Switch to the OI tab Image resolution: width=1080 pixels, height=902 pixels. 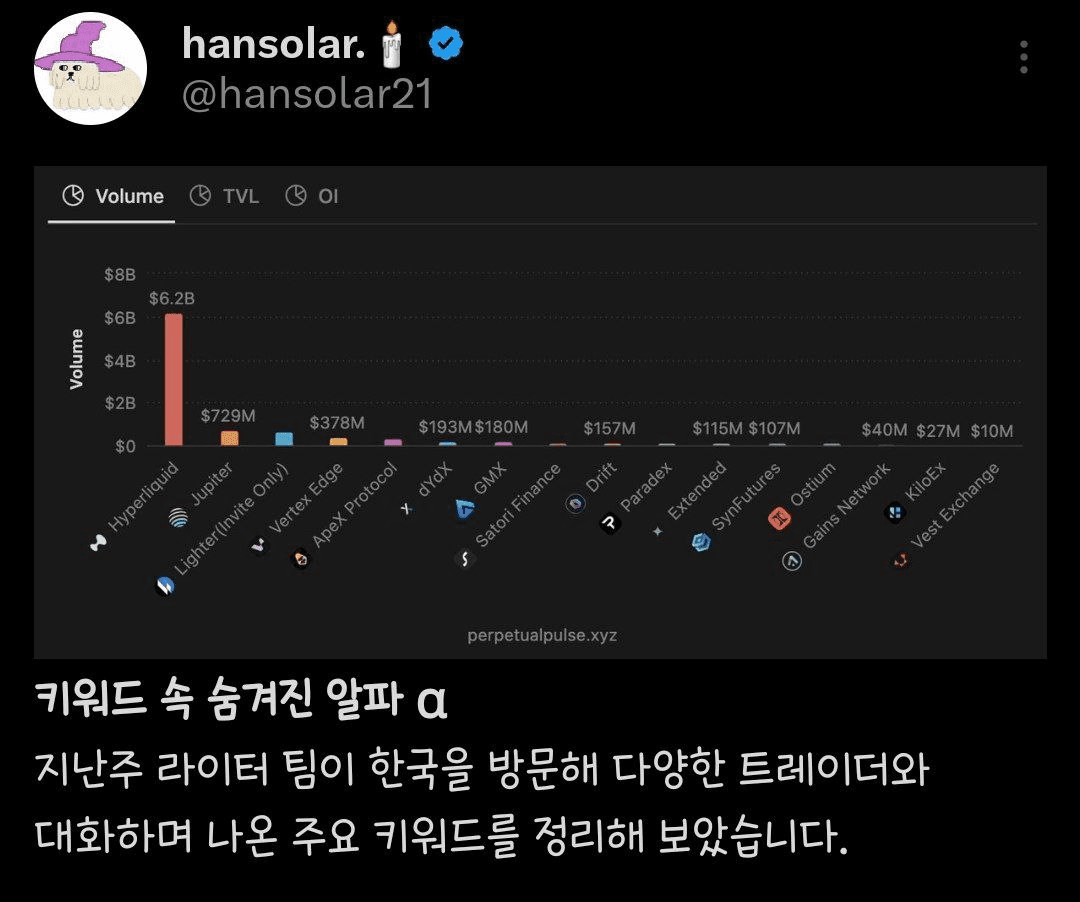tap(312, 196)
